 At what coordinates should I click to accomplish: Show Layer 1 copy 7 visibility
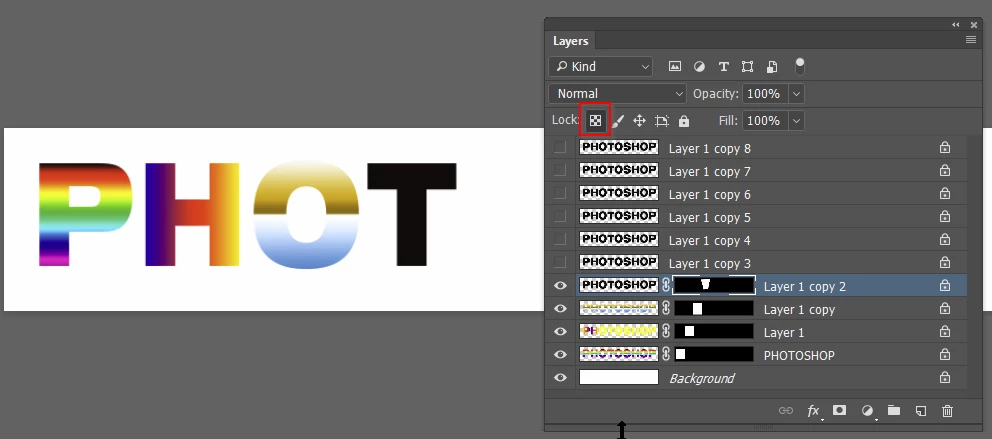560,170
